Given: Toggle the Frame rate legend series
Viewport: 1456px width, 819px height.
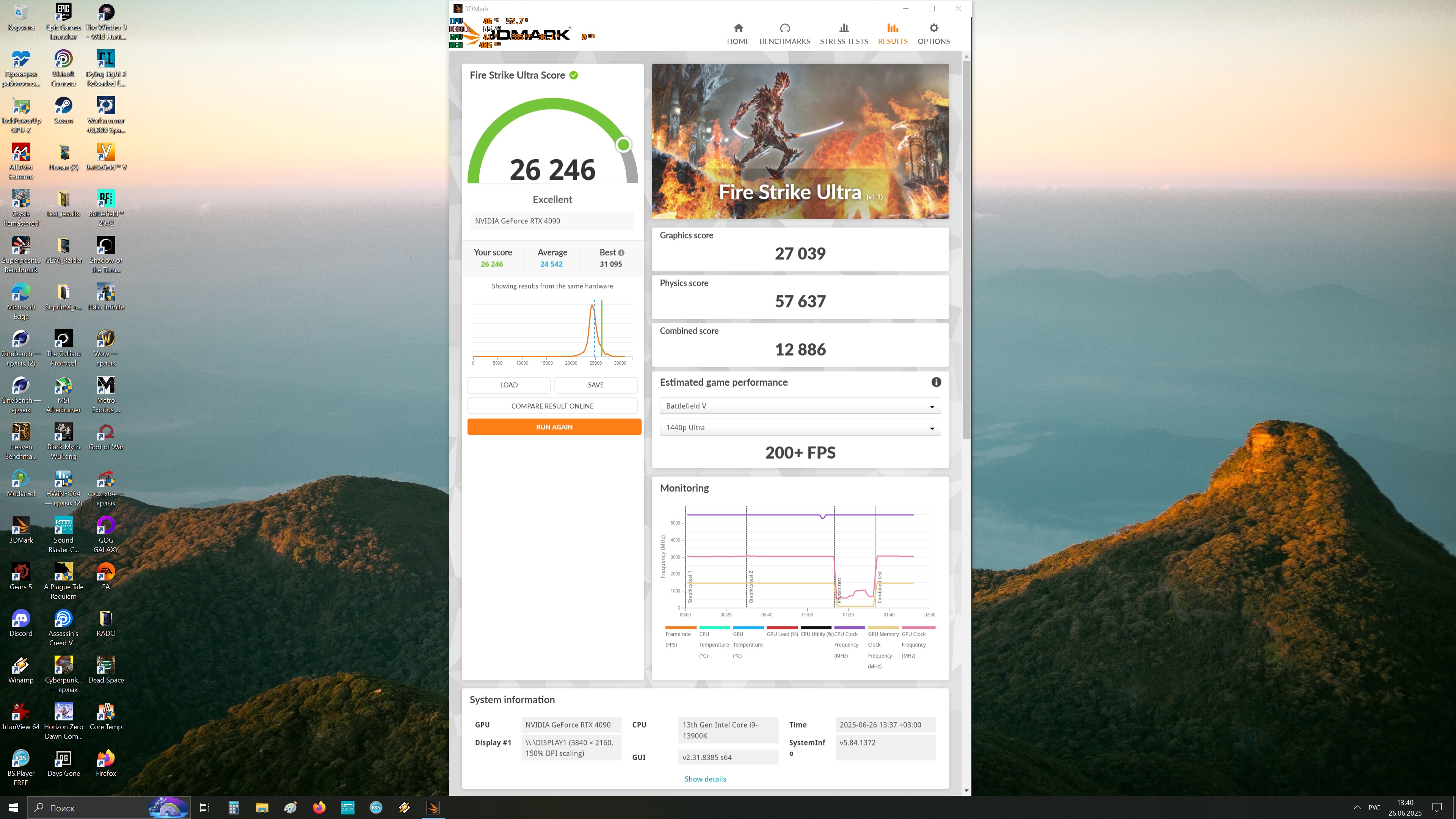Looking at the screenshot, I should pyautogui.click(x=680, y=628).
